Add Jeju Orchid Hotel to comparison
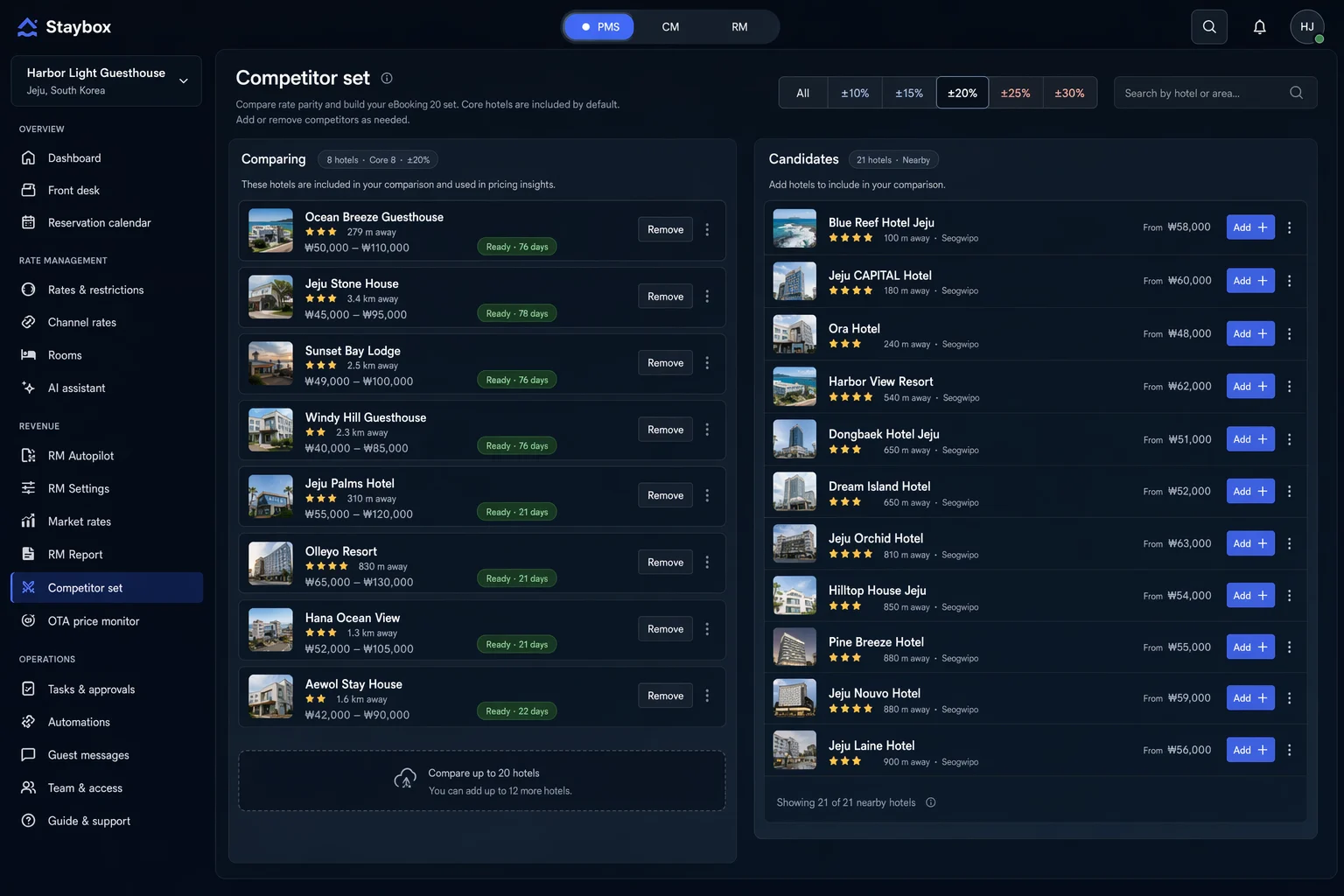 pos(1250,543)
